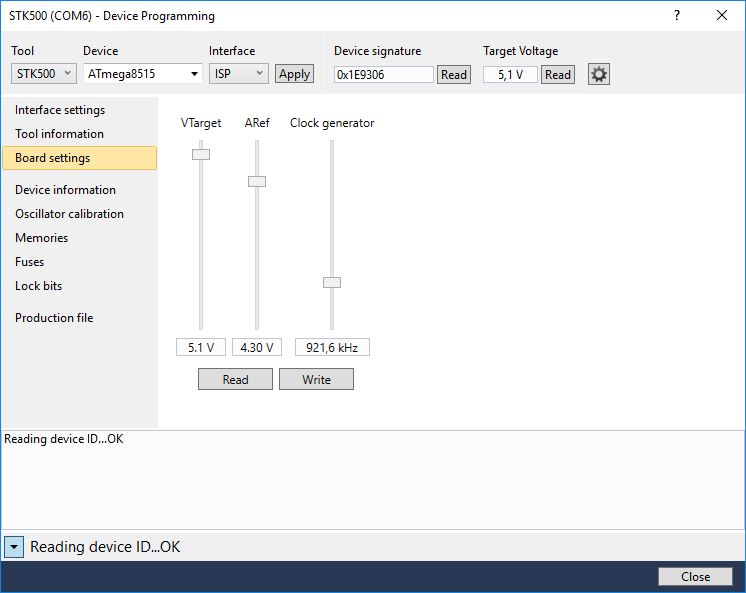This screenshot has width=746, height=593.
Task: Click the Clock generator label
Action: [332, 123]
